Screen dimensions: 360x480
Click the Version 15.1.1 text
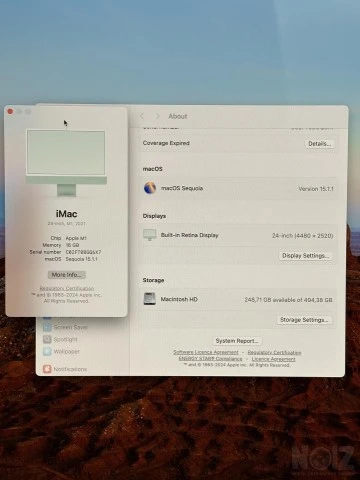coord(316,189)
